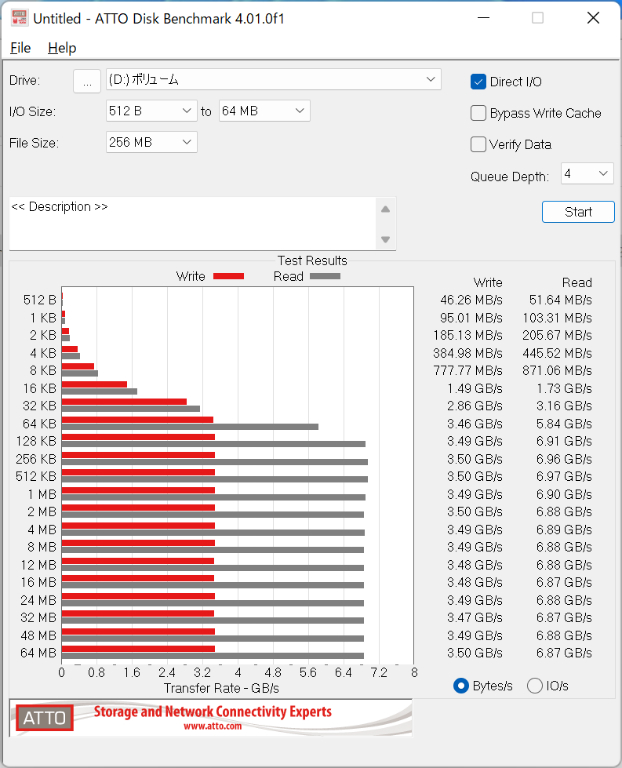Open the maximum I/O Size 64 MB dropdown
This screenshot has height=768, width=622.
(264, 111)
